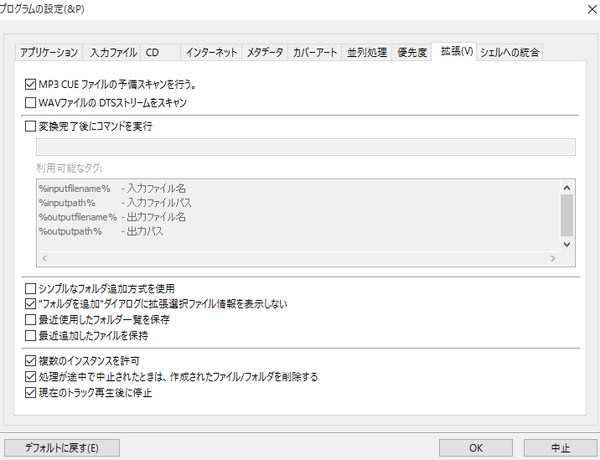The width and height of the screenshot is (600, 460).
Task: Click the tag list scroll right arrow
Action: 553,258
